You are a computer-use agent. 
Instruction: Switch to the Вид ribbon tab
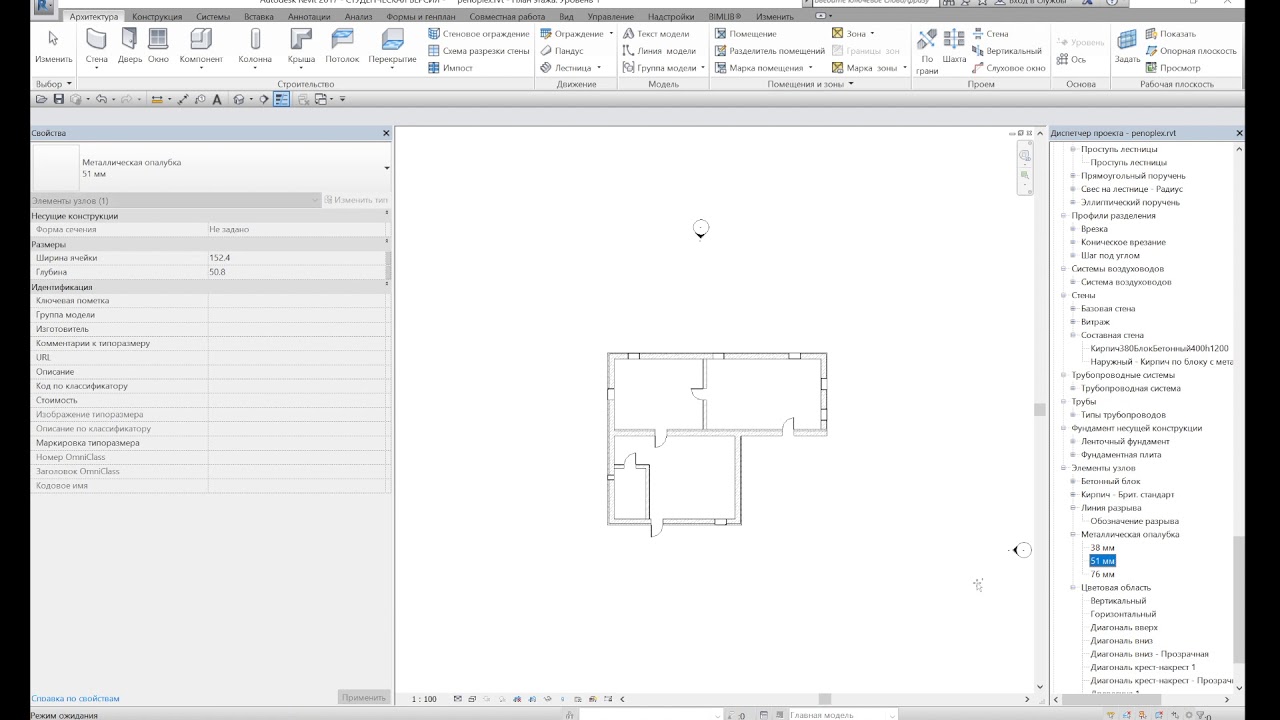pyautogui.click(x=567, y=17)
